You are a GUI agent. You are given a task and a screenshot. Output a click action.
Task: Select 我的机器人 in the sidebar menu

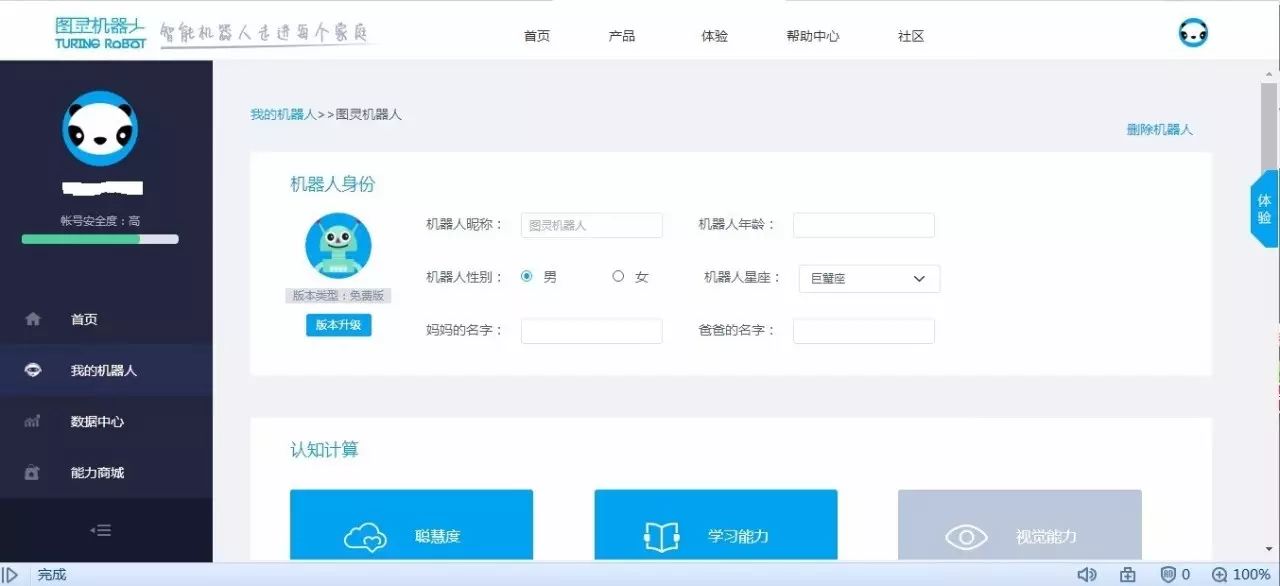coord(106,370)
